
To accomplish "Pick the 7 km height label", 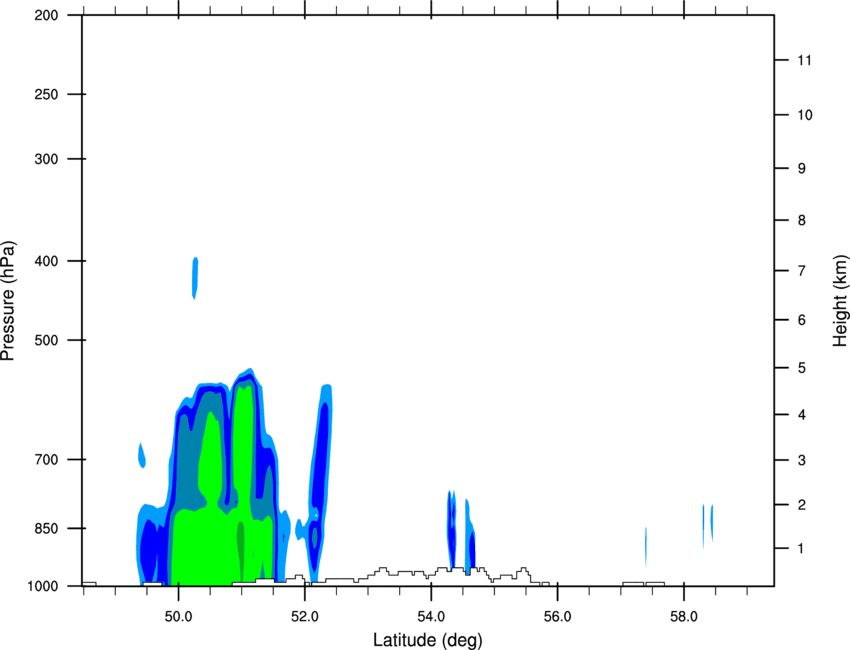I will (801, 271).
